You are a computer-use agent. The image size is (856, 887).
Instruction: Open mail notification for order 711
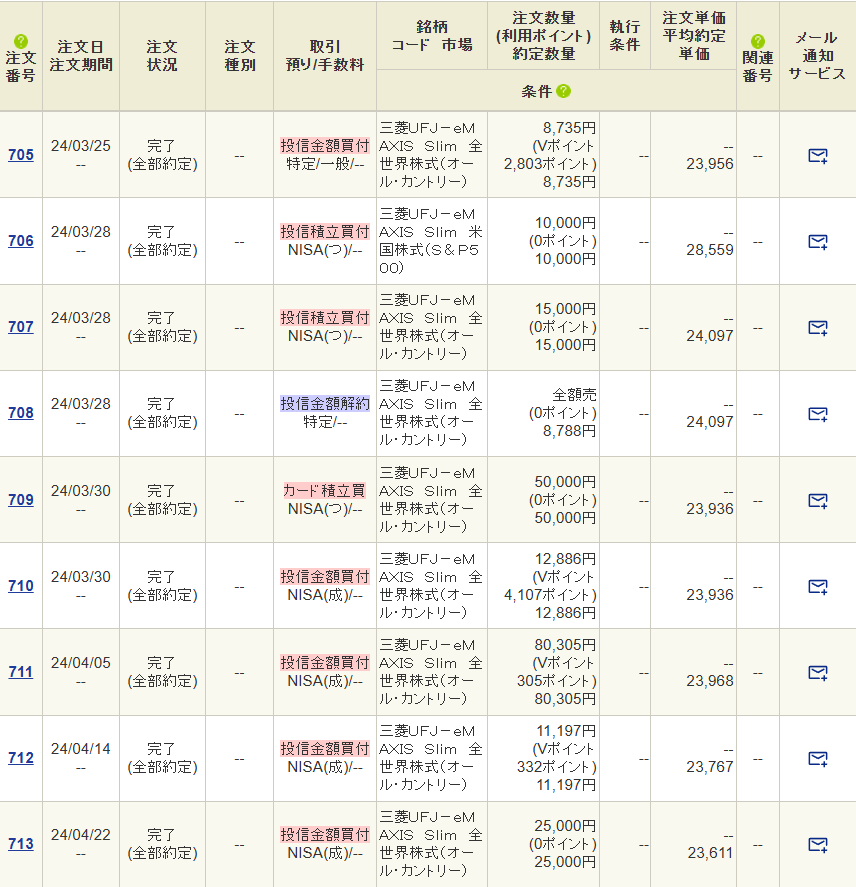coord(818,673)
